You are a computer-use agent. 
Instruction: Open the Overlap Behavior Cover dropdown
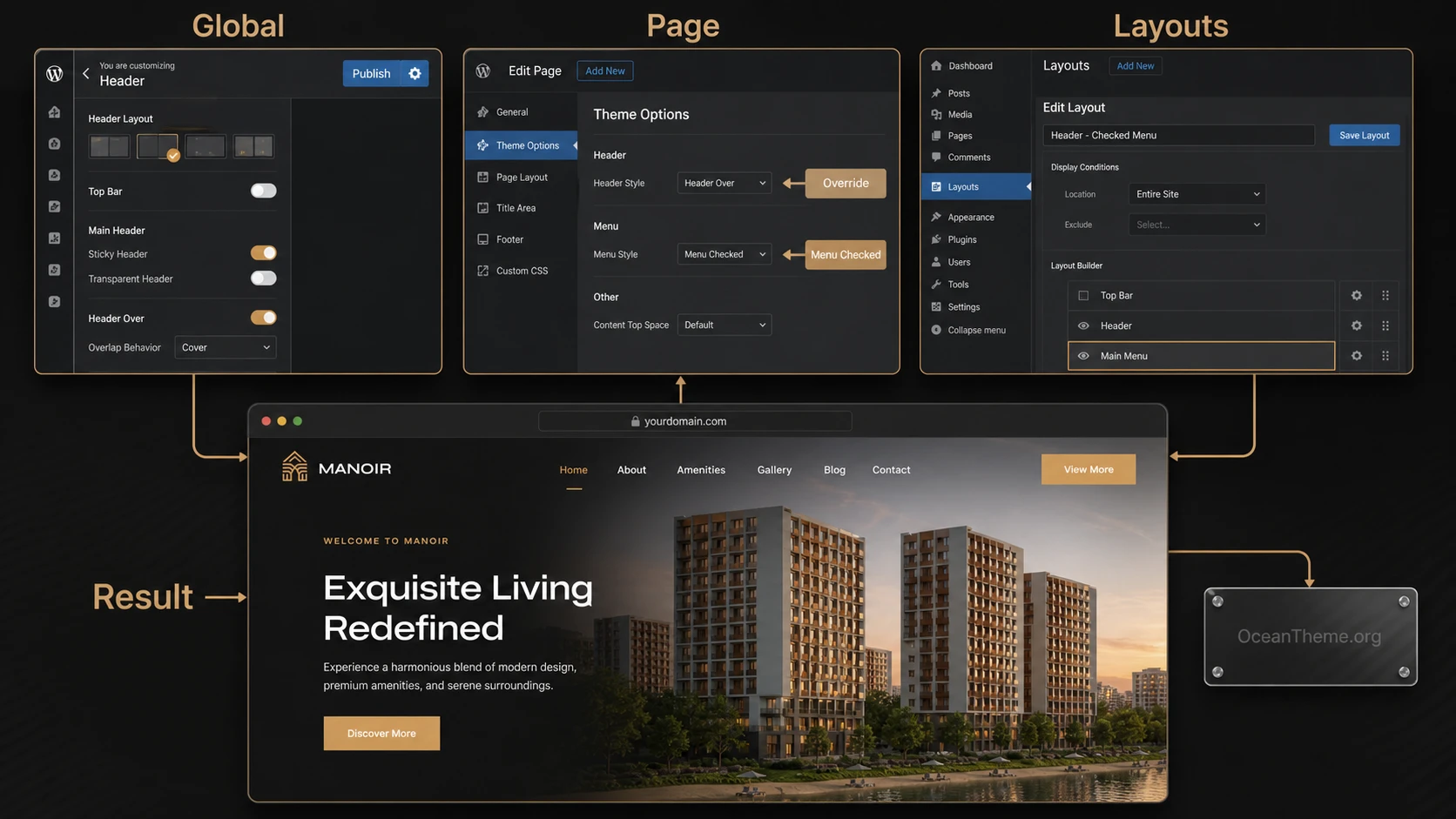click(x=226, y=347)
